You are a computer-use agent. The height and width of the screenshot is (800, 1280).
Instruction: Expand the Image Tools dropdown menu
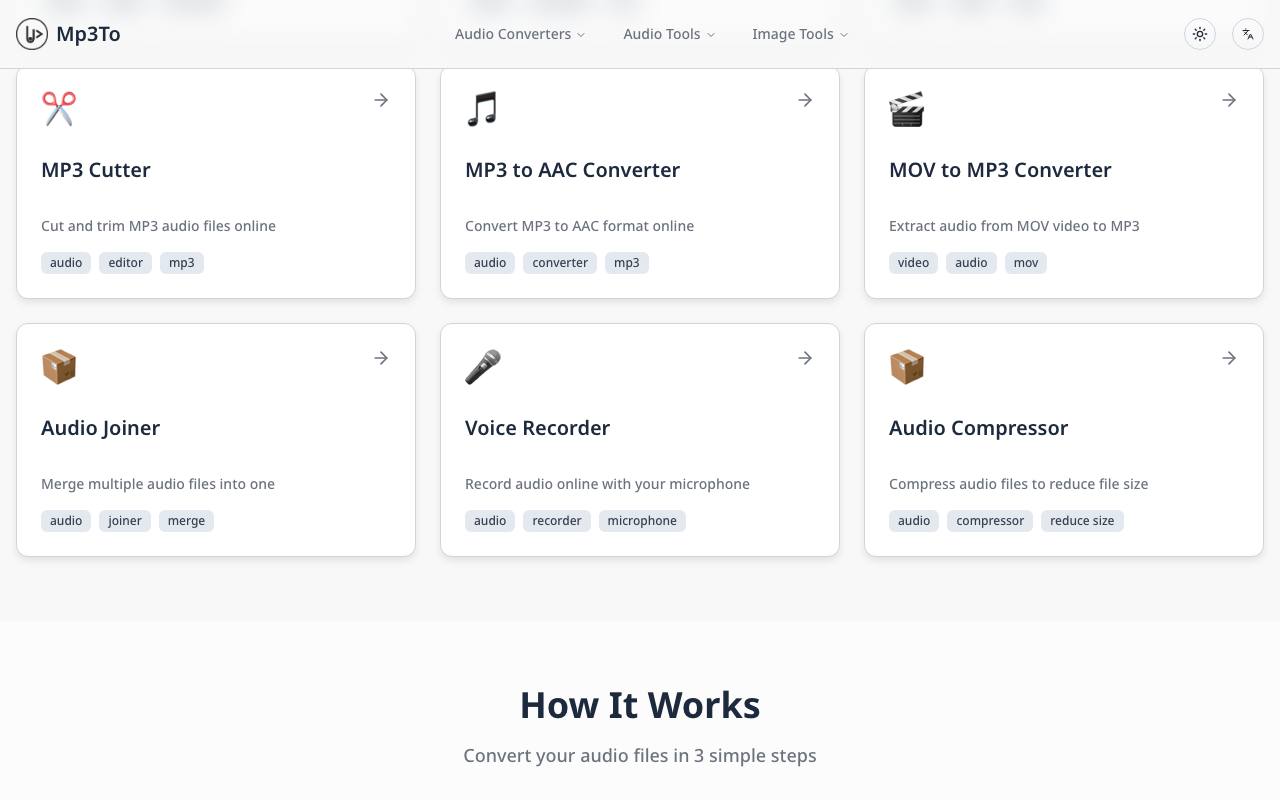click(x=800, y=34)
